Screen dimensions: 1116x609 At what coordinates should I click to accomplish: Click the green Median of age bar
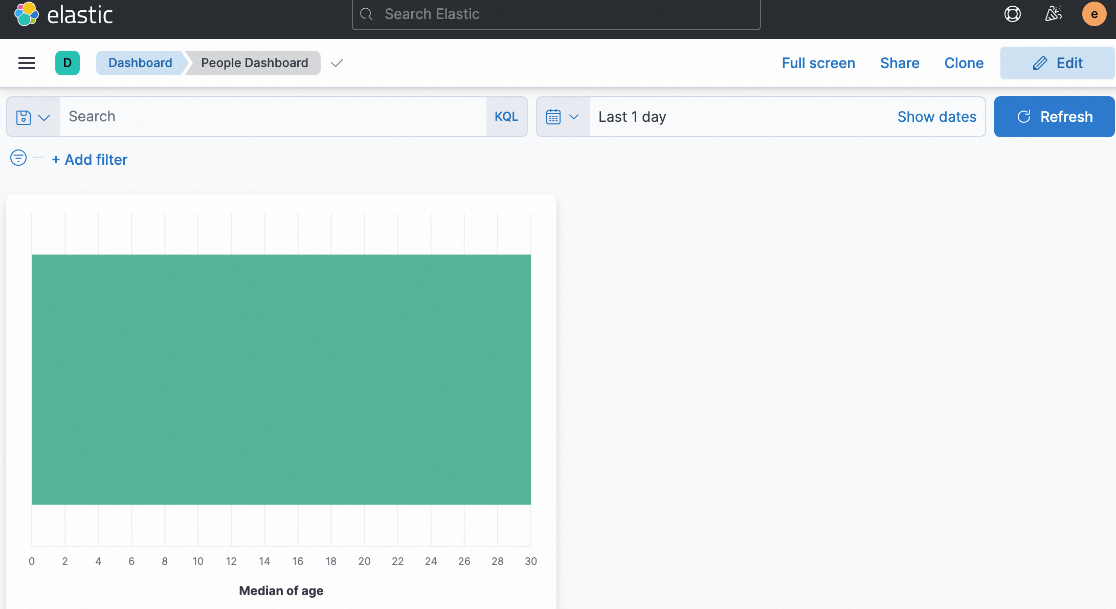pos(281,380)
